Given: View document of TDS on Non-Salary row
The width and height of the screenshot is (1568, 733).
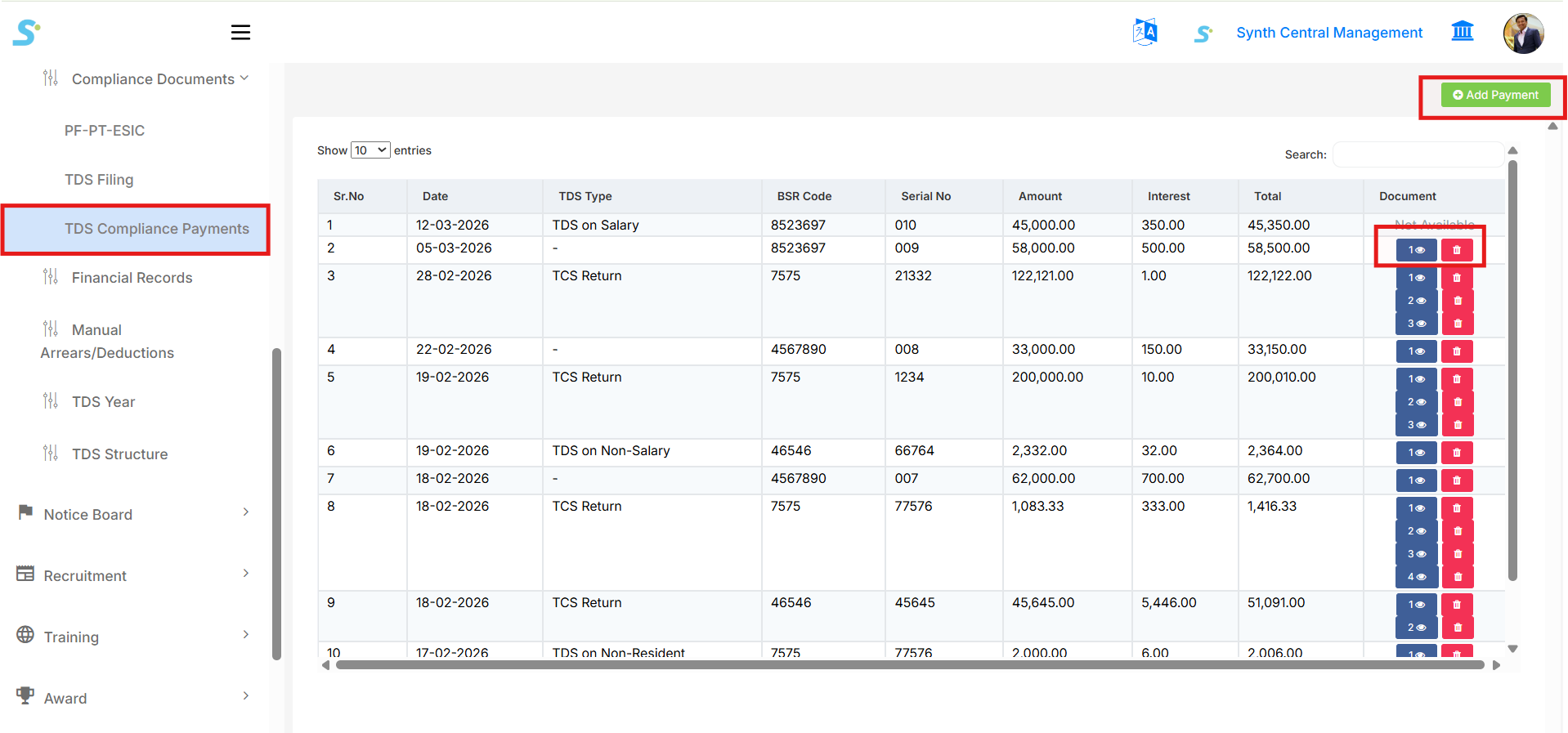Looking at the screenshot, I should [x=1416, y=453].
